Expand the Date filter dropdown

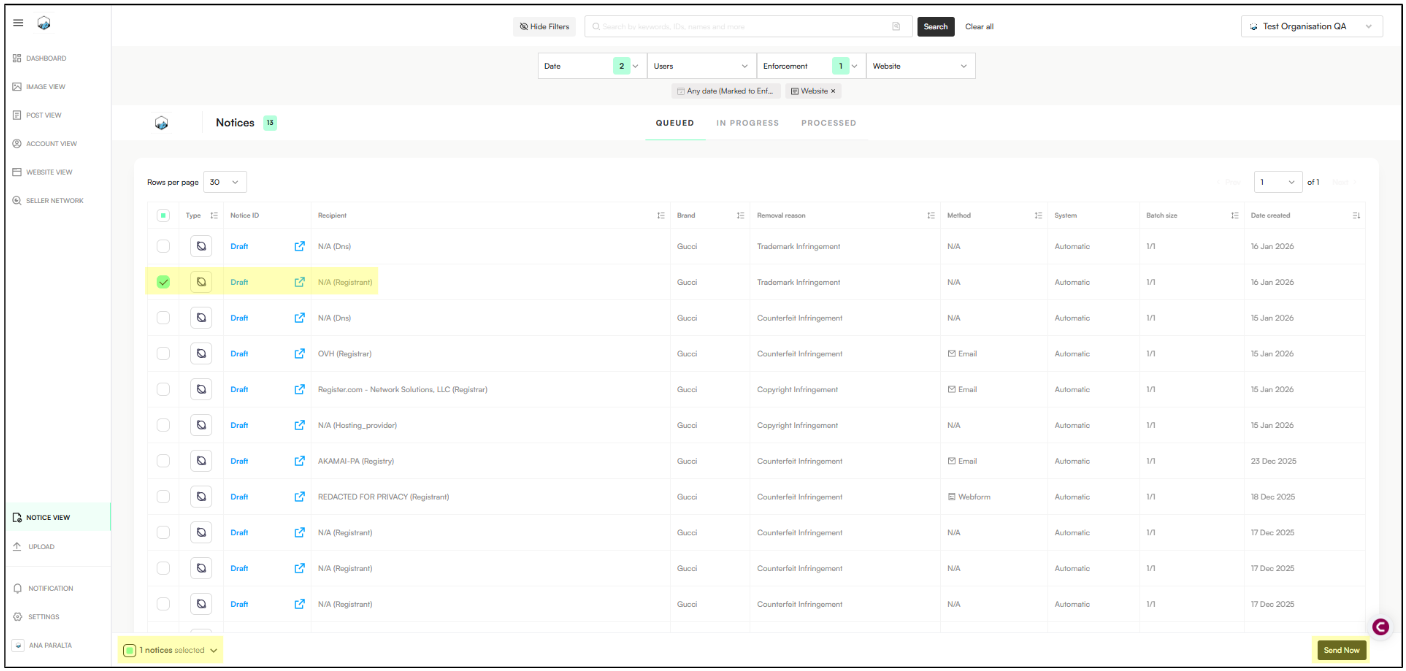592,66
